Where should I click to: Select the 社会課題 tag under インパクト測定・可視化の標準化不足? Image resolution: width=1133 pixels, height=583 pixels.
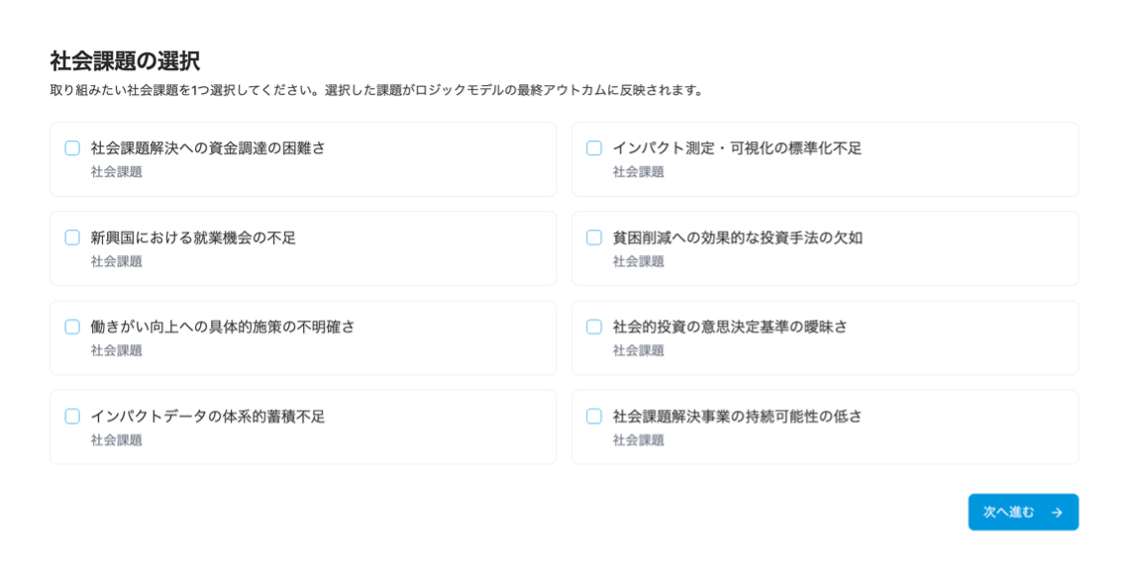pos(638,172)
